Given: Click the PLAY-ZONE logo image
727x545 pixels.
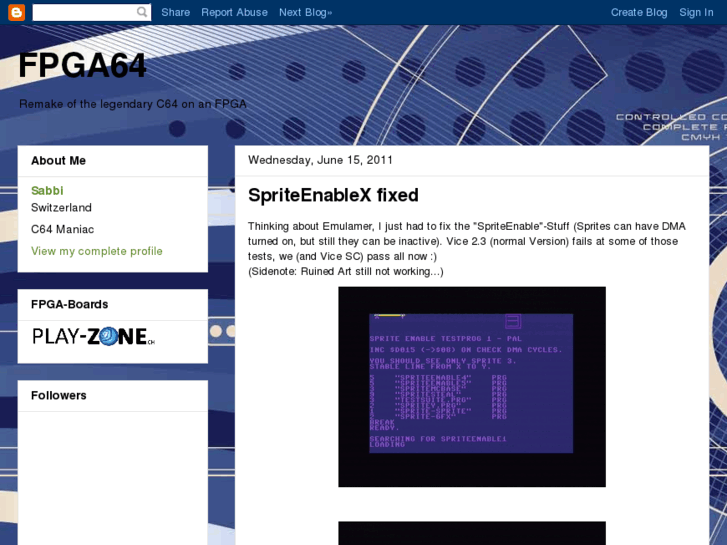Looking at the screenshot, I should click(x=94, y=336).
